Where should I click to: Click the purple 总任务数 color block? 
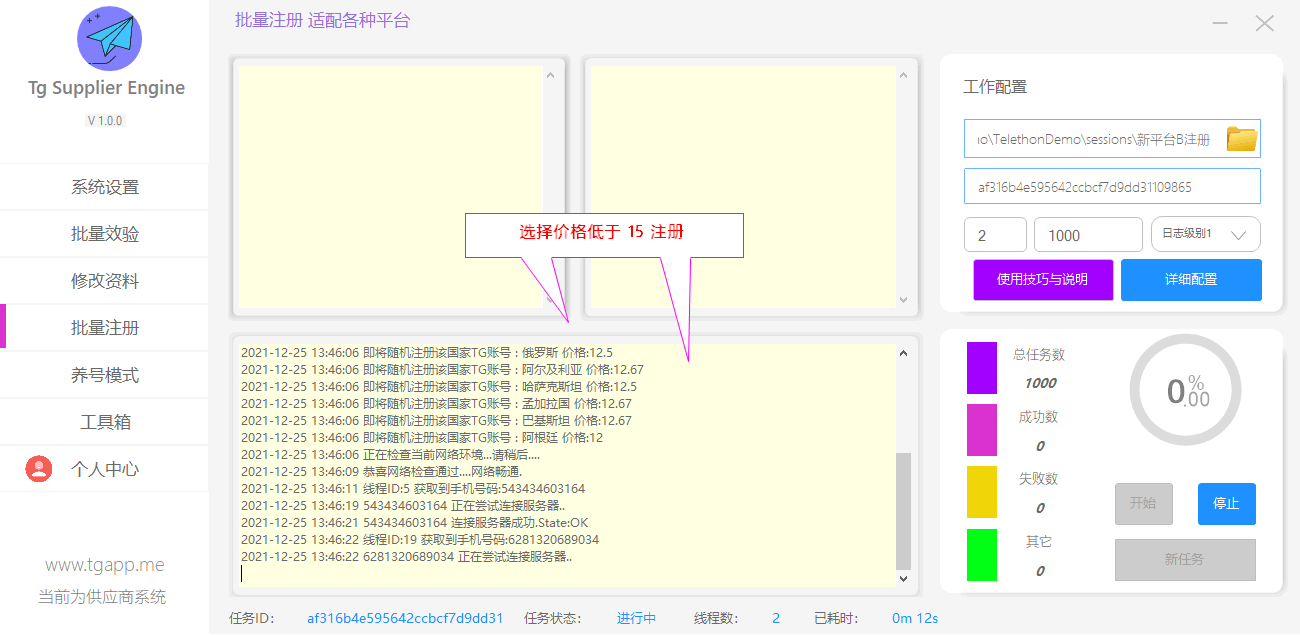981,367
